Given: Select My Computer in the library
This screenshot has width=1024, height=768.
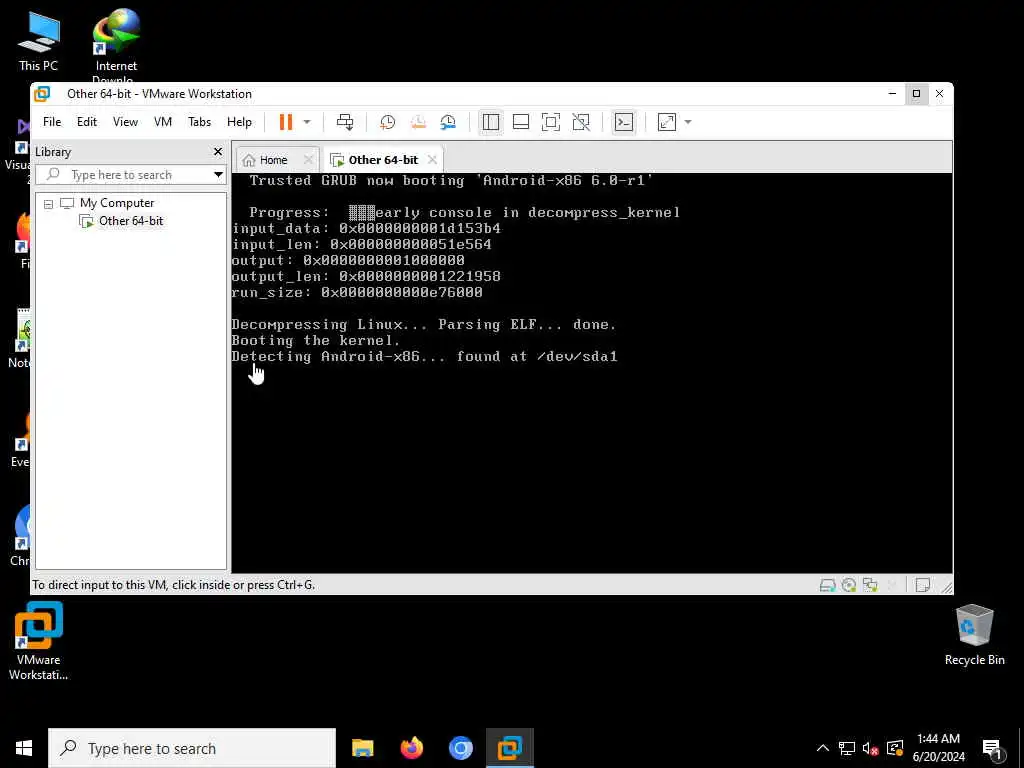Looking at the screenshot, I should [x=117, y=203].
